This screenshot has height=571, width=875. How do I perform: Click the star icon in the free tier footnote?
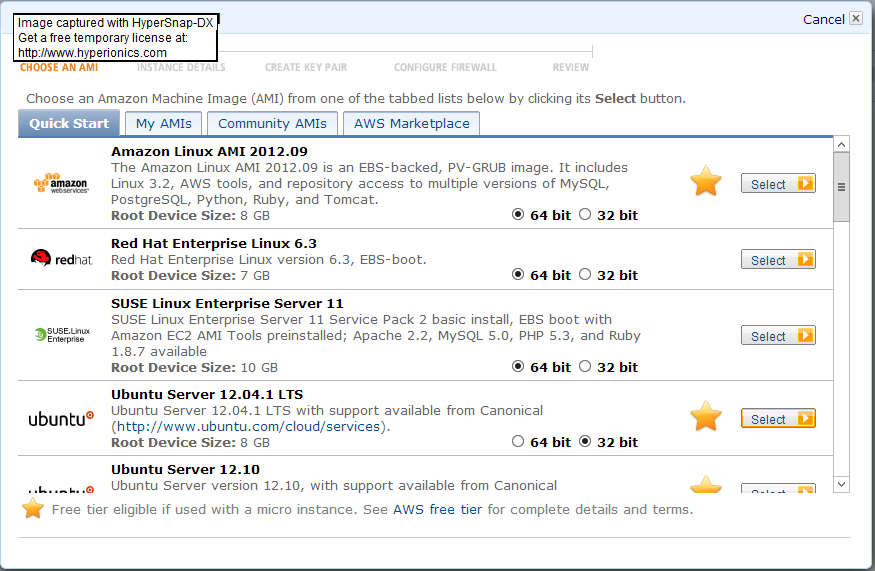coord(33,508)
